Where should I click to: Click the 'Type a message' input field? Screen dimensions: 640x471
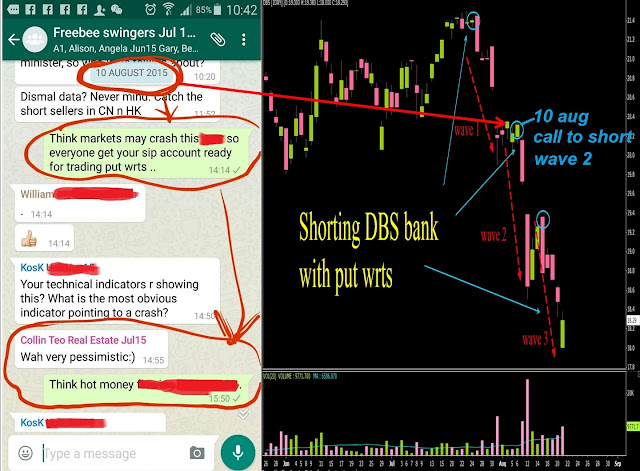(x=110, y=453)
